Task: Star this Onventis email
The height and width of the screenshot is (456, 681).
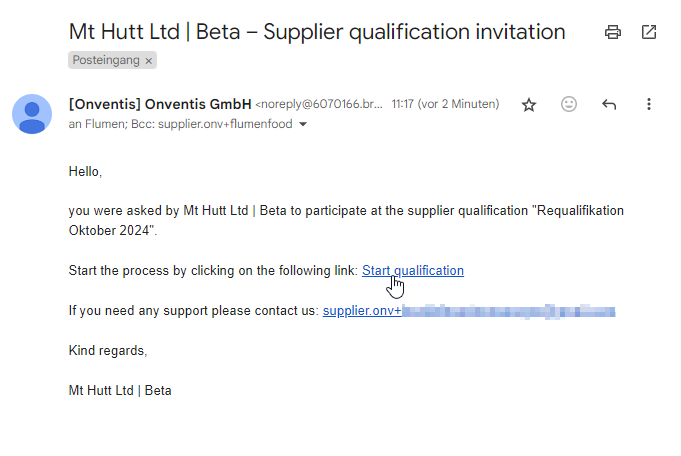Action: [529, 104]
